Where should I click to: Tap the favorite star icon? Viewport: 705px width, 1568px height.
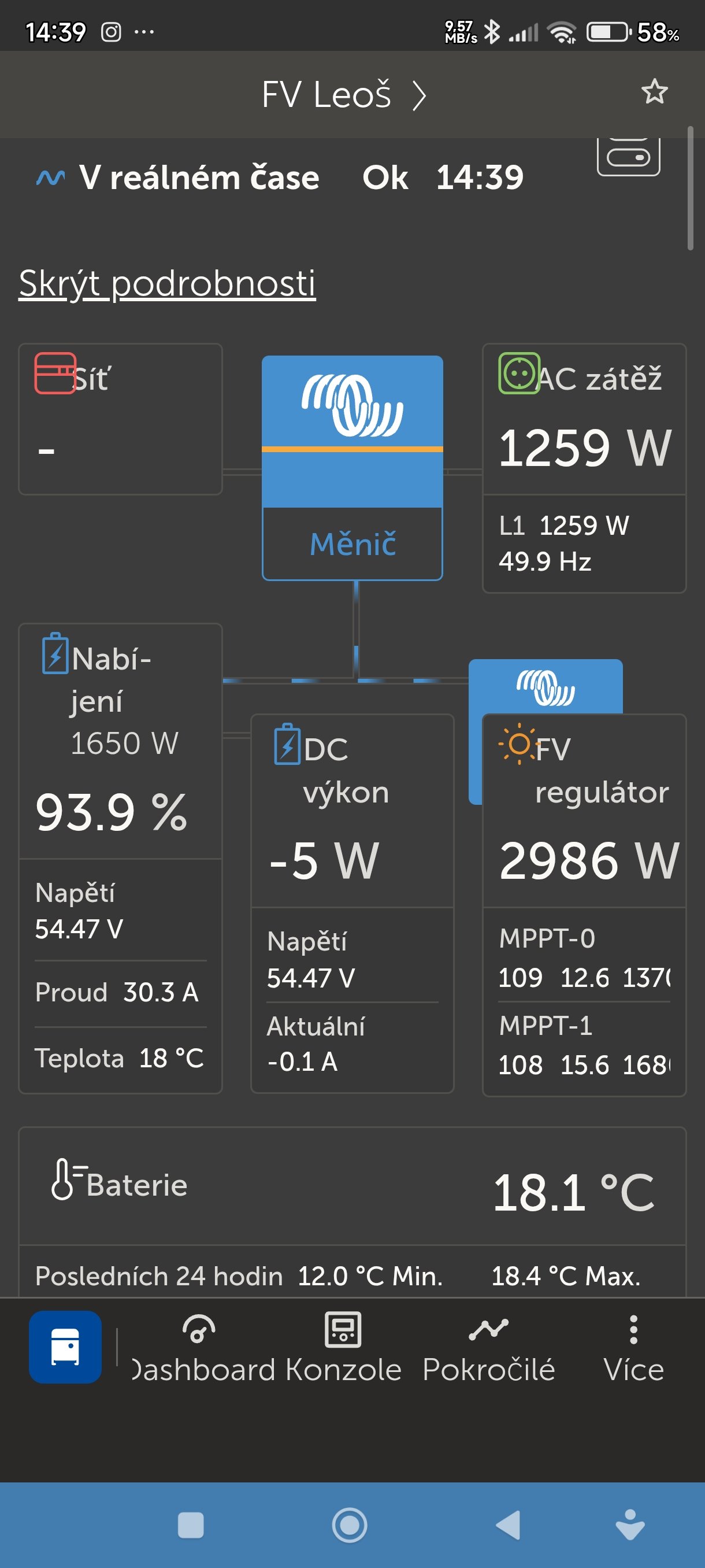point(655,92)
